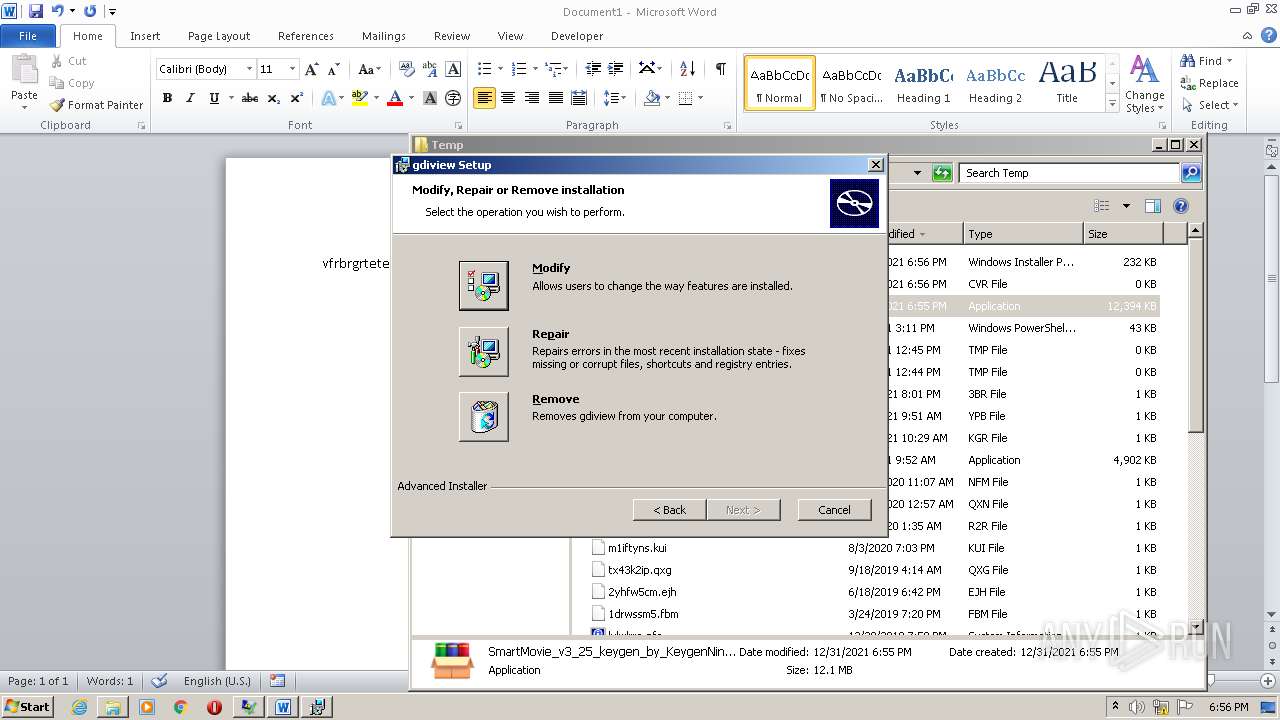Toggle Bold formatting in Word ribbon
1280x720 pixels.
[167, 98]
